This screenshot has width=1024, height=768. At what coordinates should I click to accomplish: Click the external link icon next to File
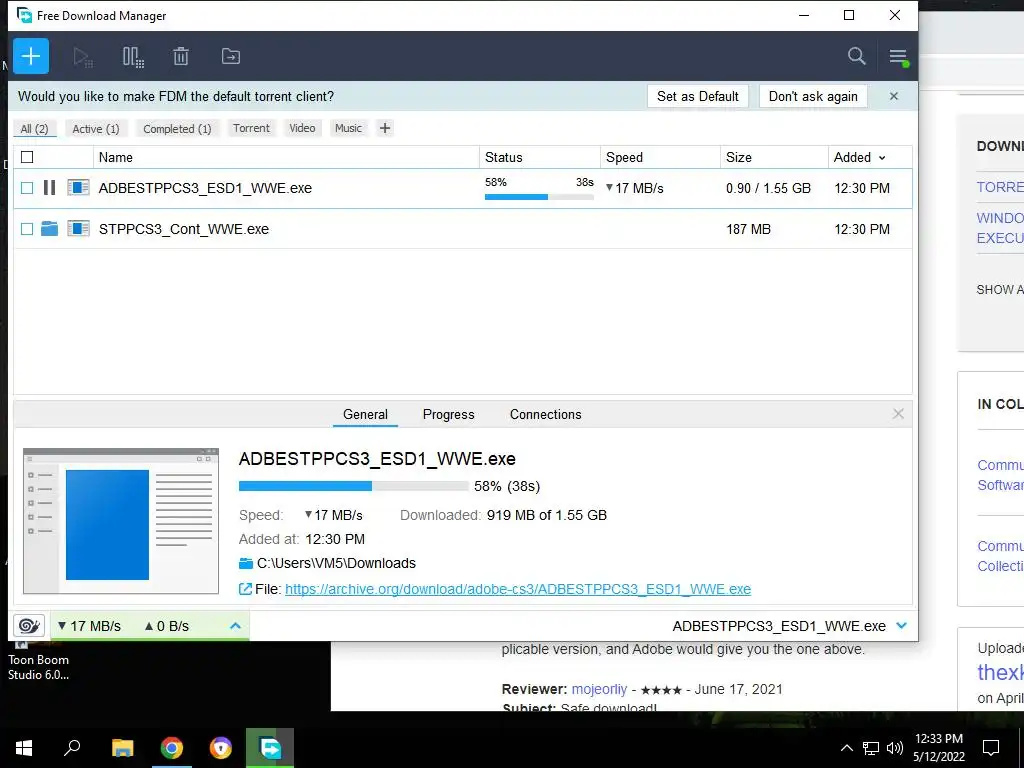coord(245,589)
